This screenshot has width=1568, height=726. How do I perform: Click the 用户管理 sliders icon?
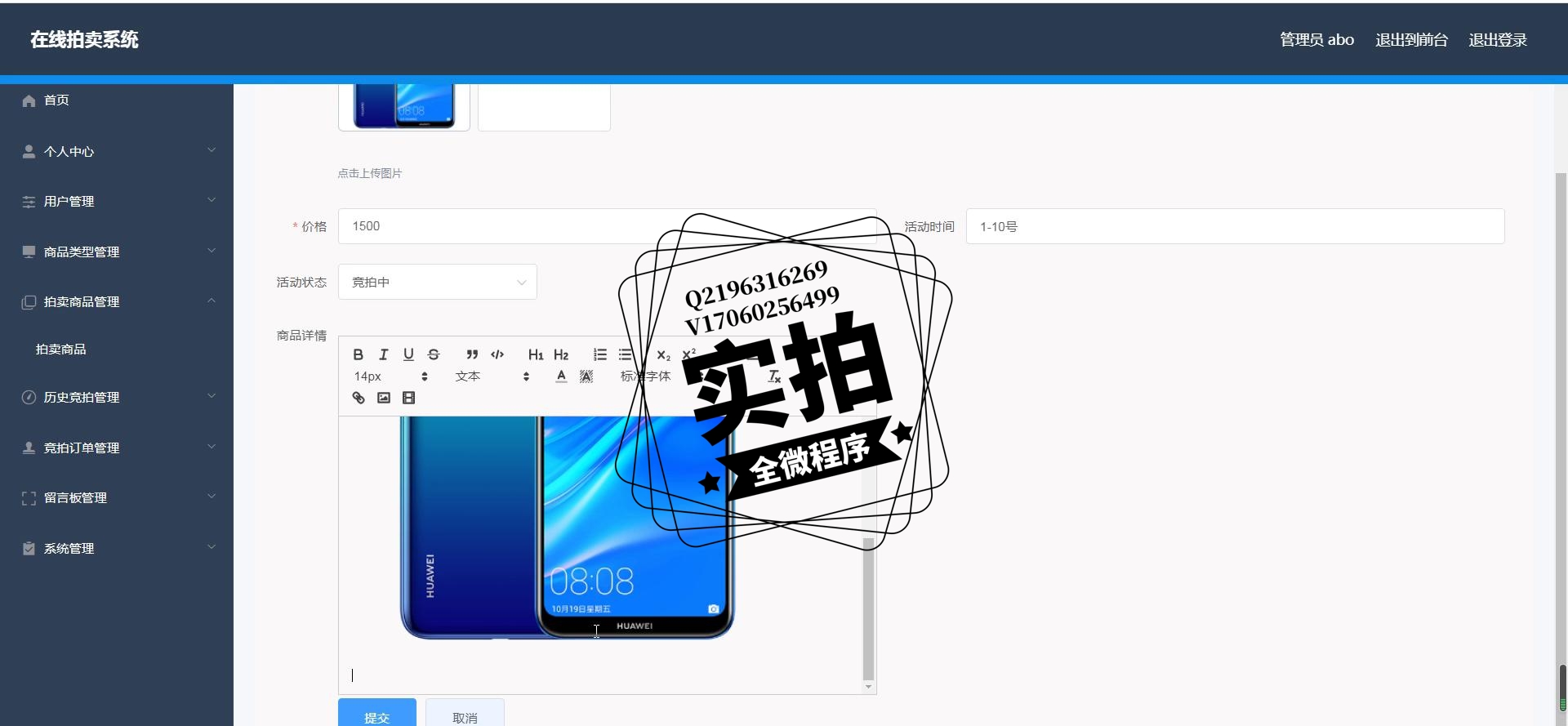click(x=29, y=201)
